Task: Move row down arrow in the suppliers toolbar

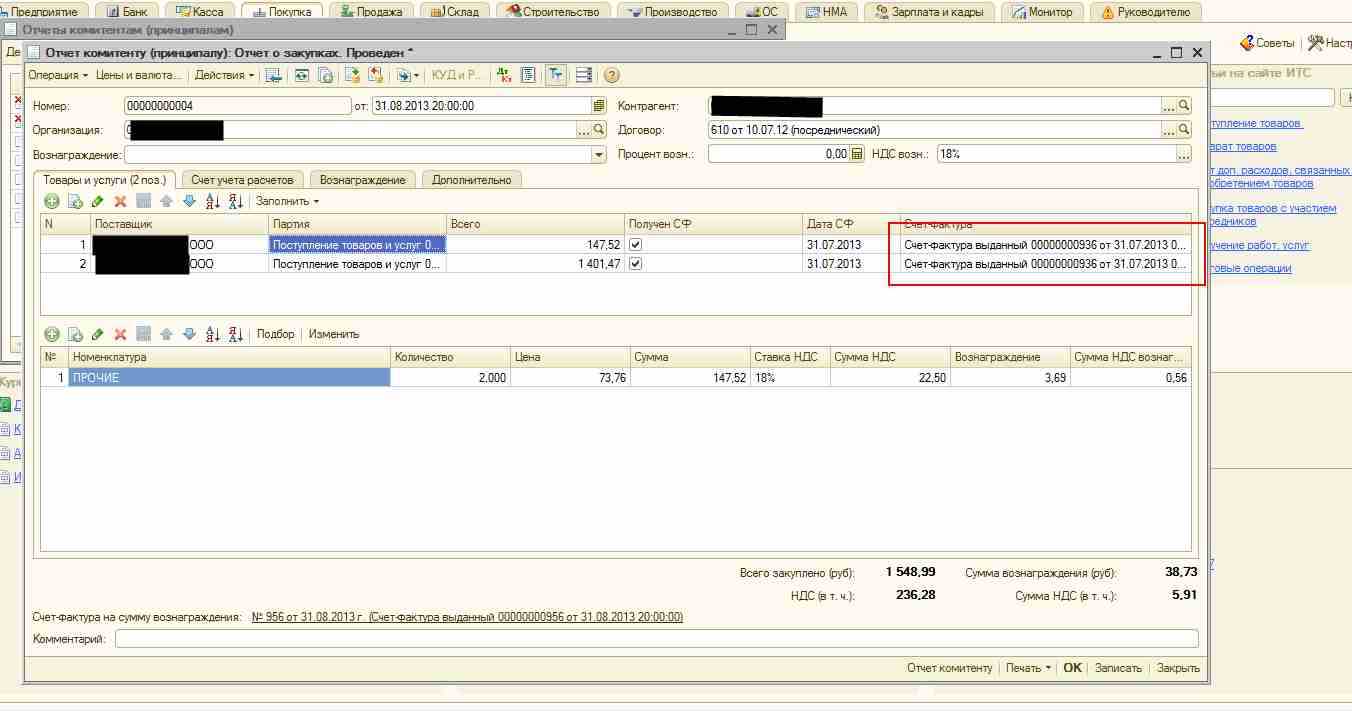Action: (189, 201)
